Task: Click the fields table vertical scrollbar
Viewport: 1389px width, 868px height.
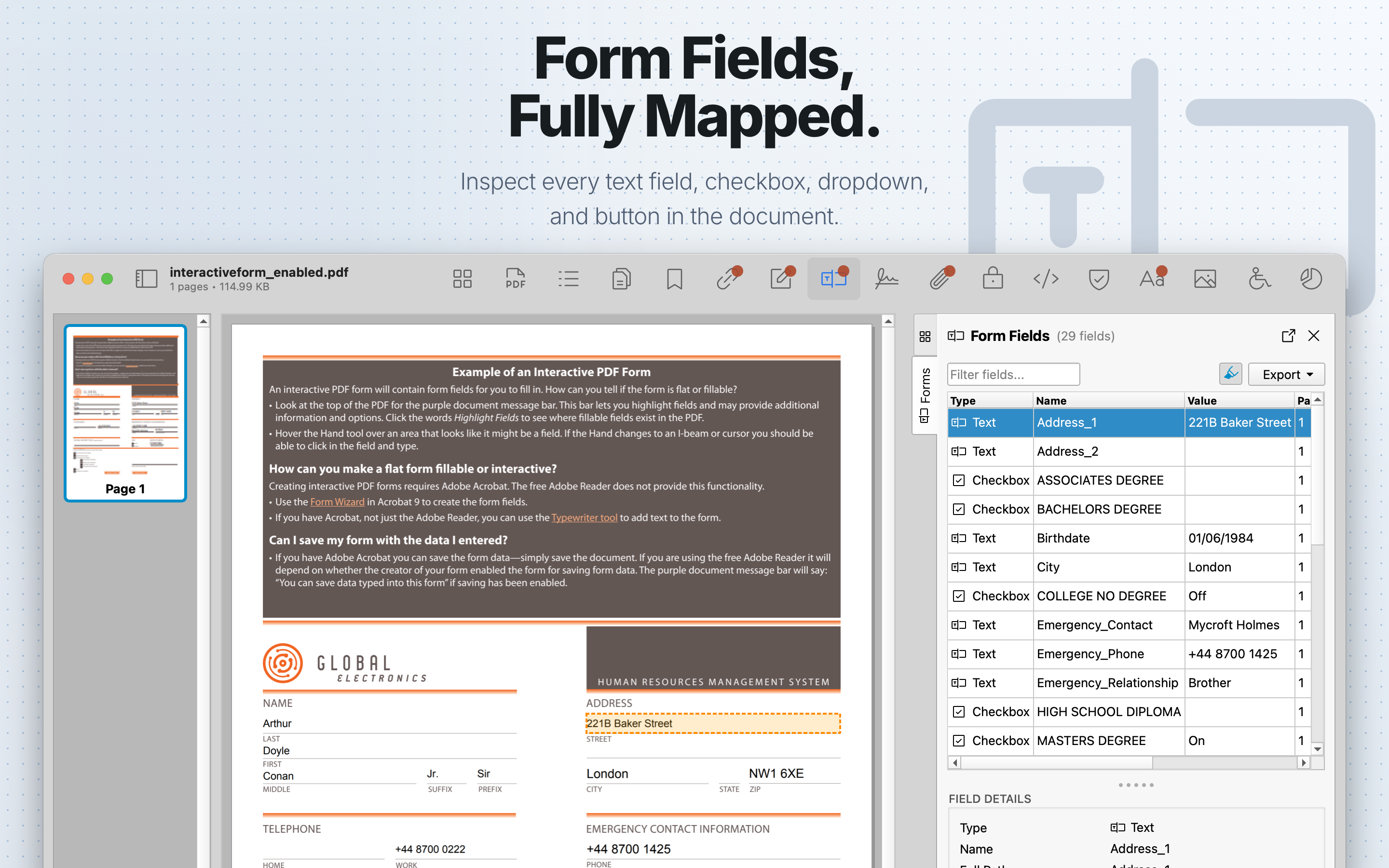Action: coord(1318,476)
